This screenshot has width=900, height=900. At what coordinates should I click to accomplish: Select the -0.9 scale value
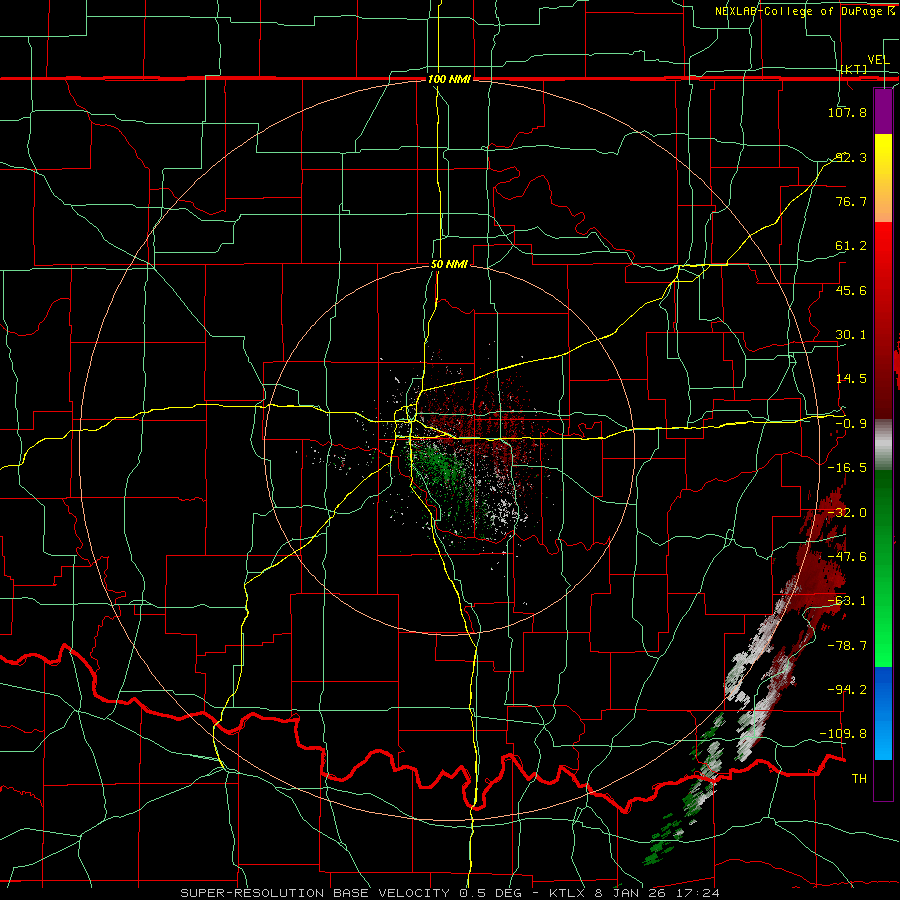851,424
